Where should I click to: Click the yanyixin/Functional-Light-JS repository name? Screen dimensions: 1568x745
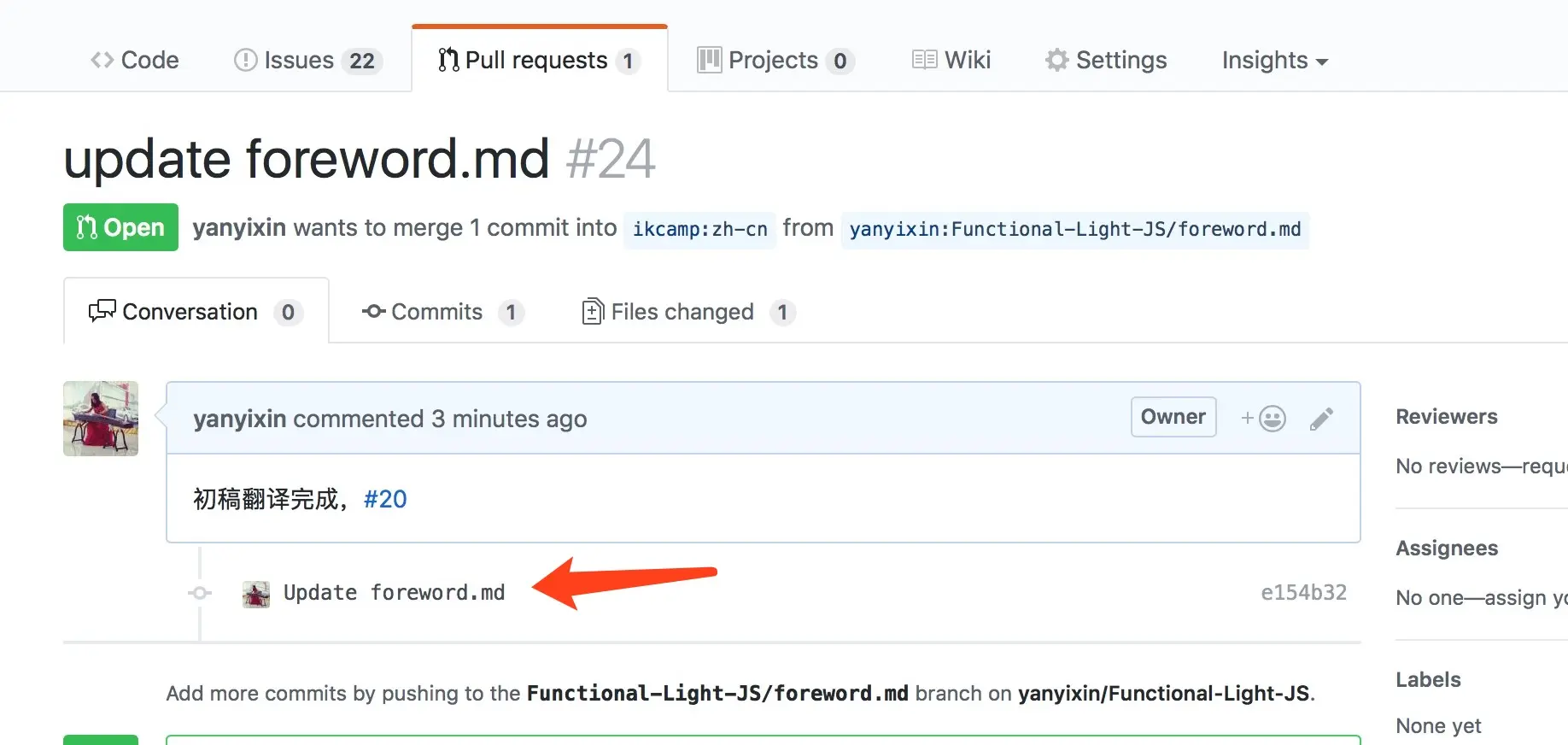click(x=1163, y=693)
